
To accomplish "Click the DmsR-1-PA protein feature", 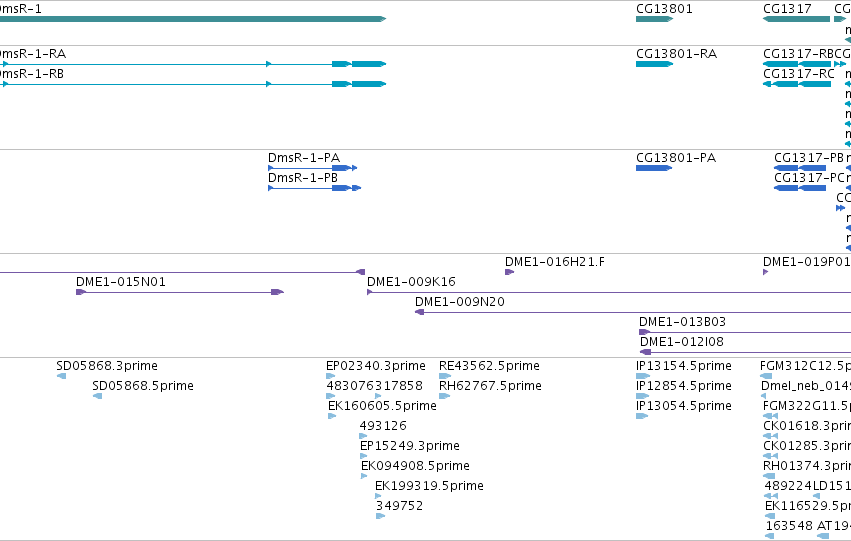I will tap(312, 168).
